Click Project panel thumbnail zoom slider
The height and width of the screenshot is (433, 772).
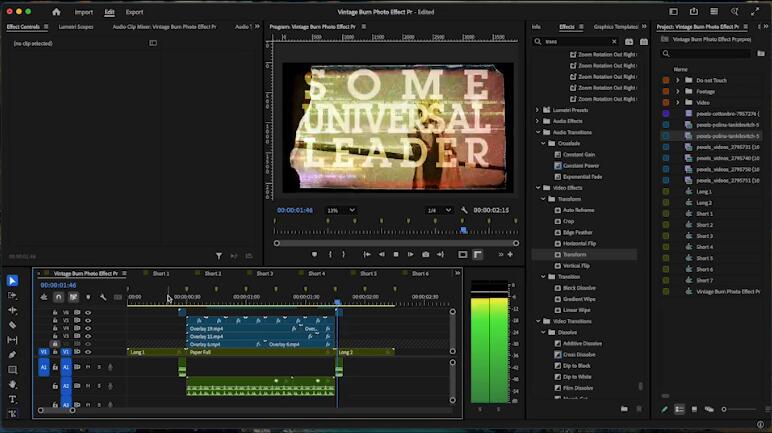[x=738, y=409]
